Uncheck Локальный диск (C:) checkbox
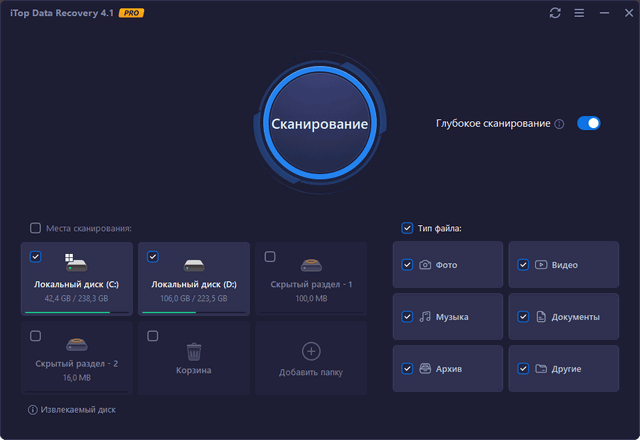 pyautogui.click(x=36, y=257)
